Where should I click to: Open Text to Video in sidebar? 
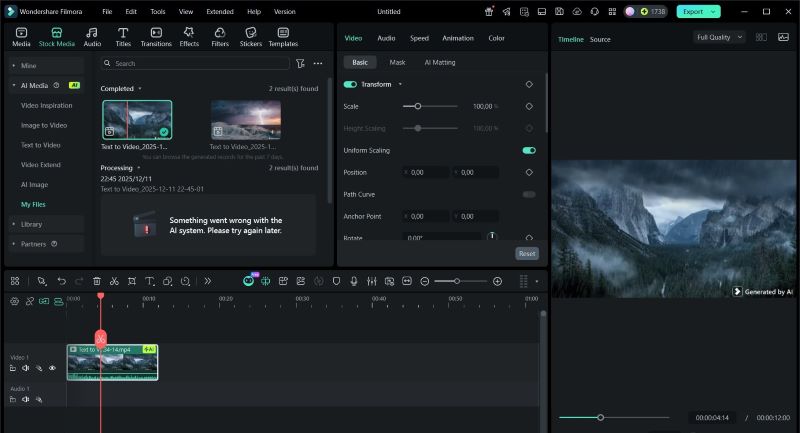point(41,145)
